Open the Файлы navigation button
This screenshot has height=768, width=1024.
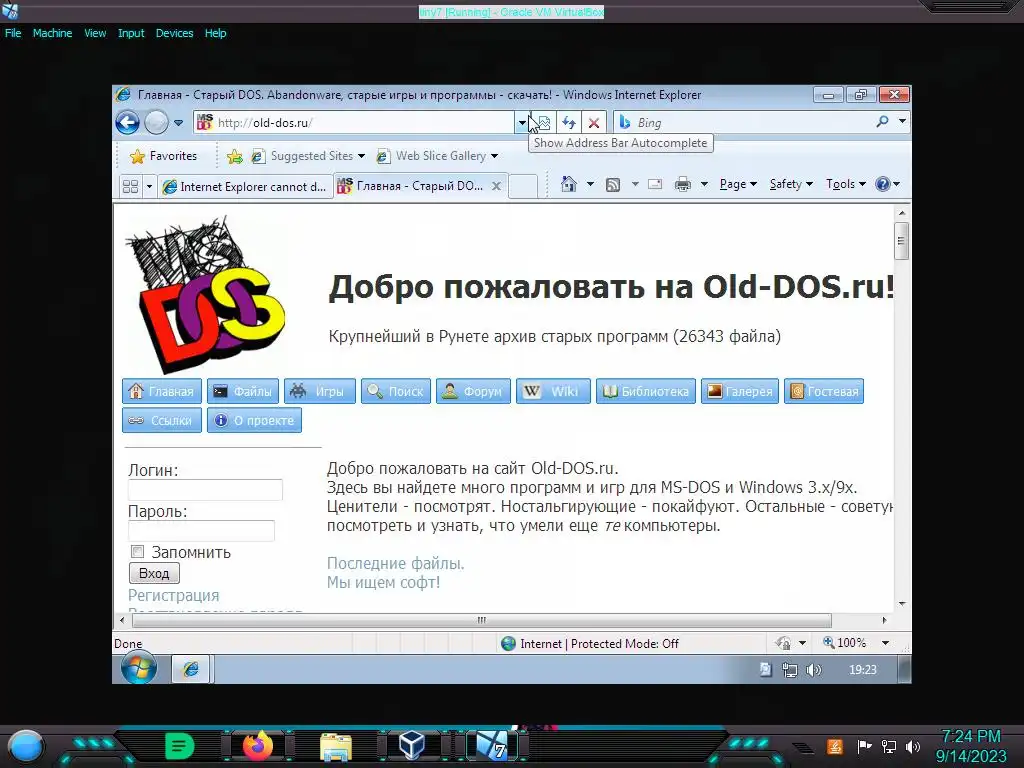pos(243,391)
